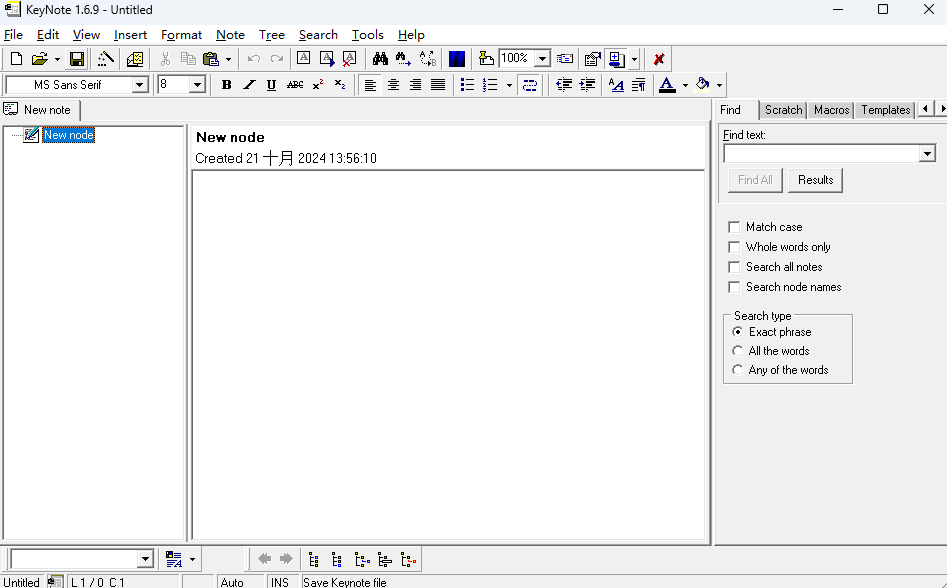The width and height of the screenshot is (947, 588).
Task: Apply superscript formatting
Action: [x=318, y=85]
